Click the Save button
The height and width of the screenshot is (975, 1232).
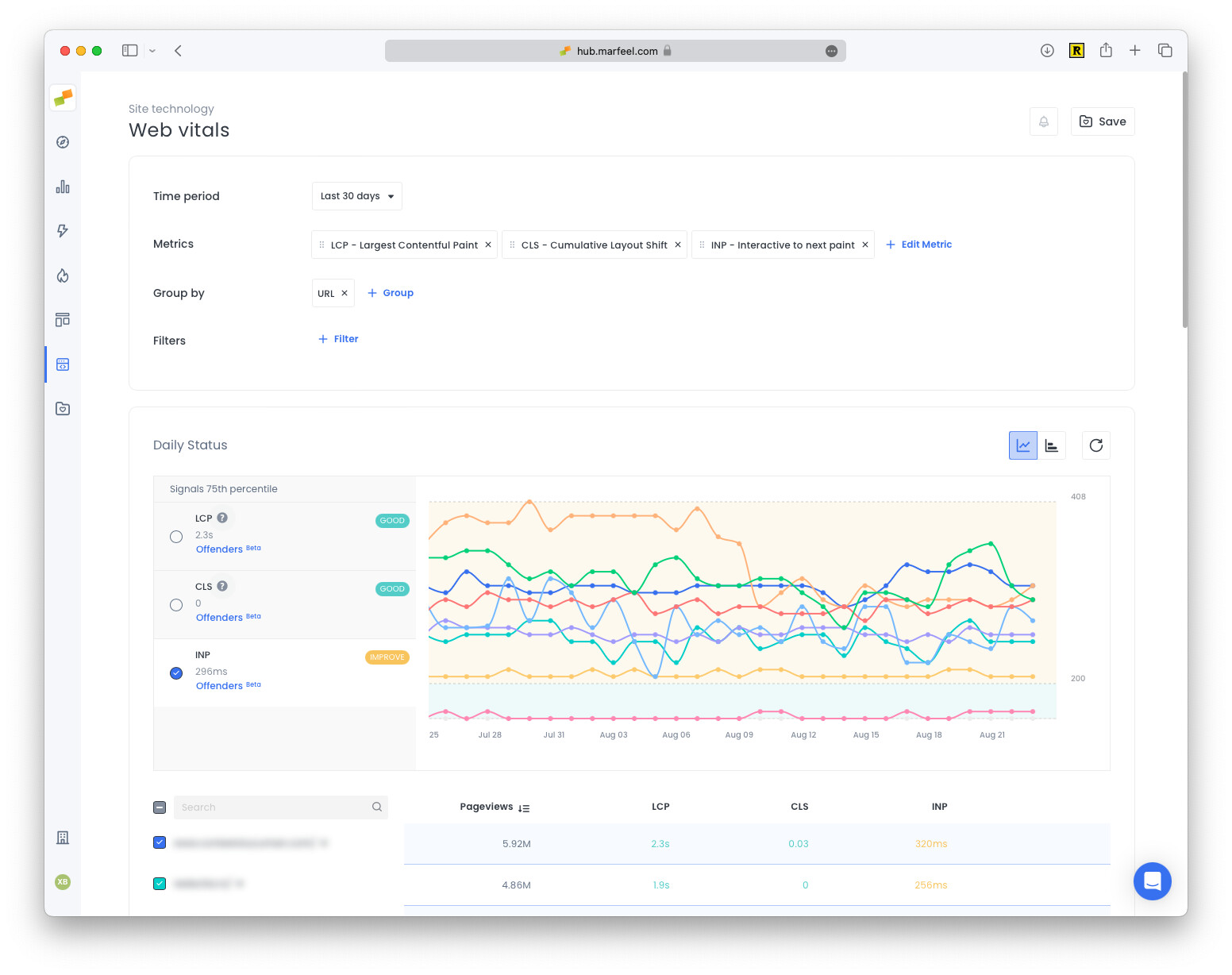point(1103,121)
